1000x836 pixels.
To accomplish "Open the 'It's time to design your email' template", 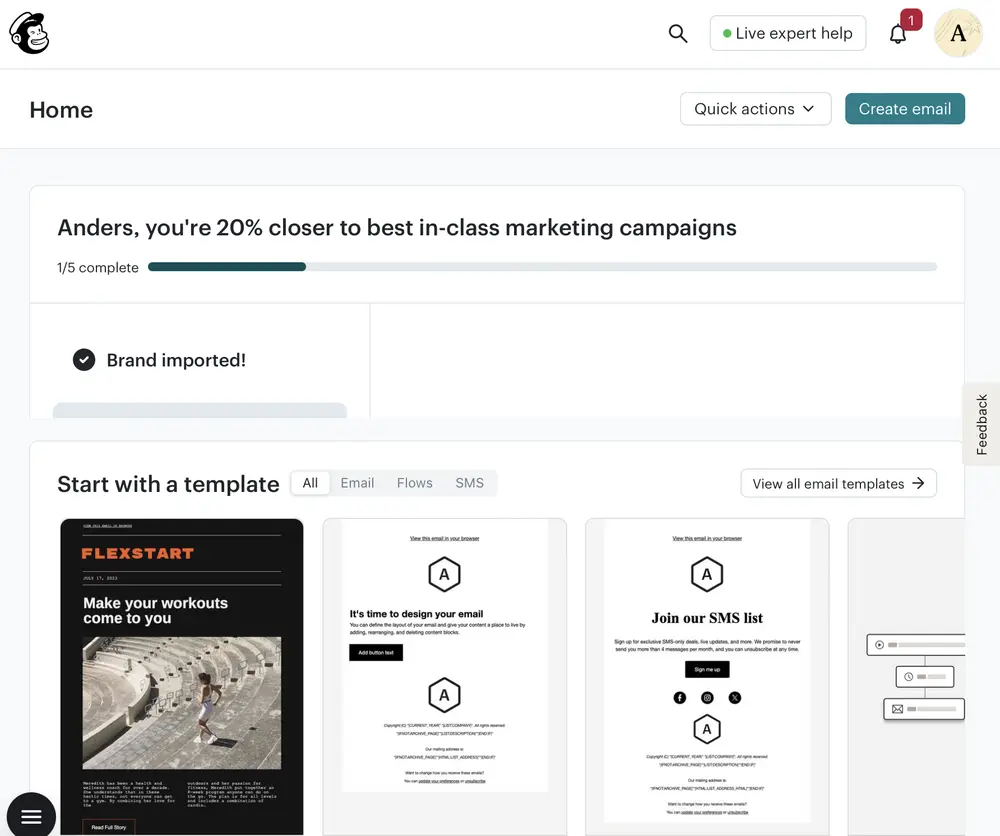I will 445,677.
